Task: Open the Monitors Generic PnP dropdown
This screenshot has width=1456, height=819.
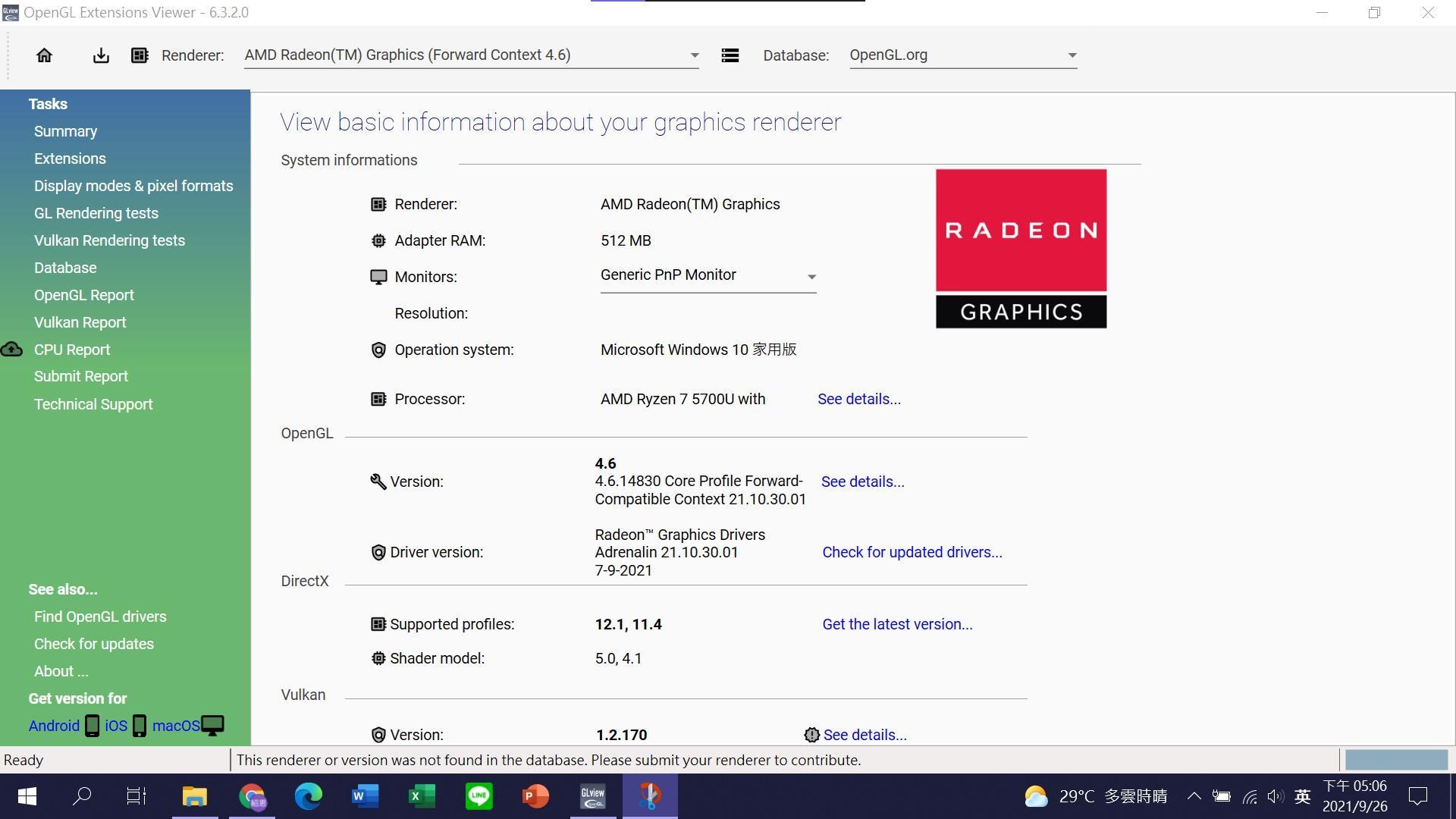Action: click(707, 276)
